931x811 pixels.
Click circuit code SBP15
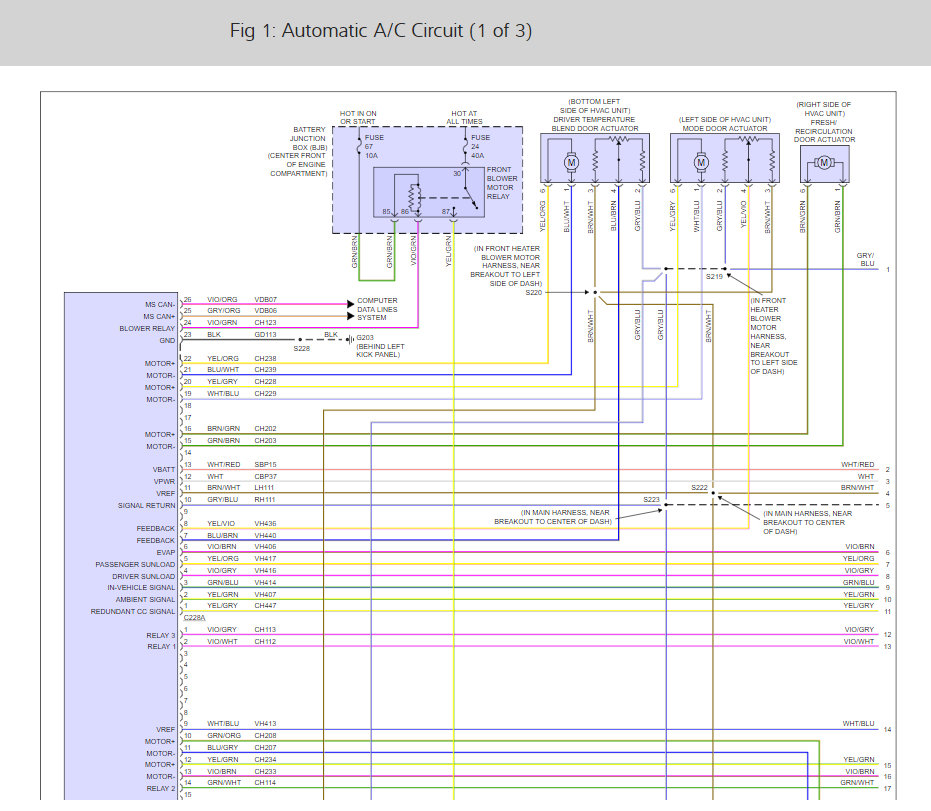[x=265, y=464]
